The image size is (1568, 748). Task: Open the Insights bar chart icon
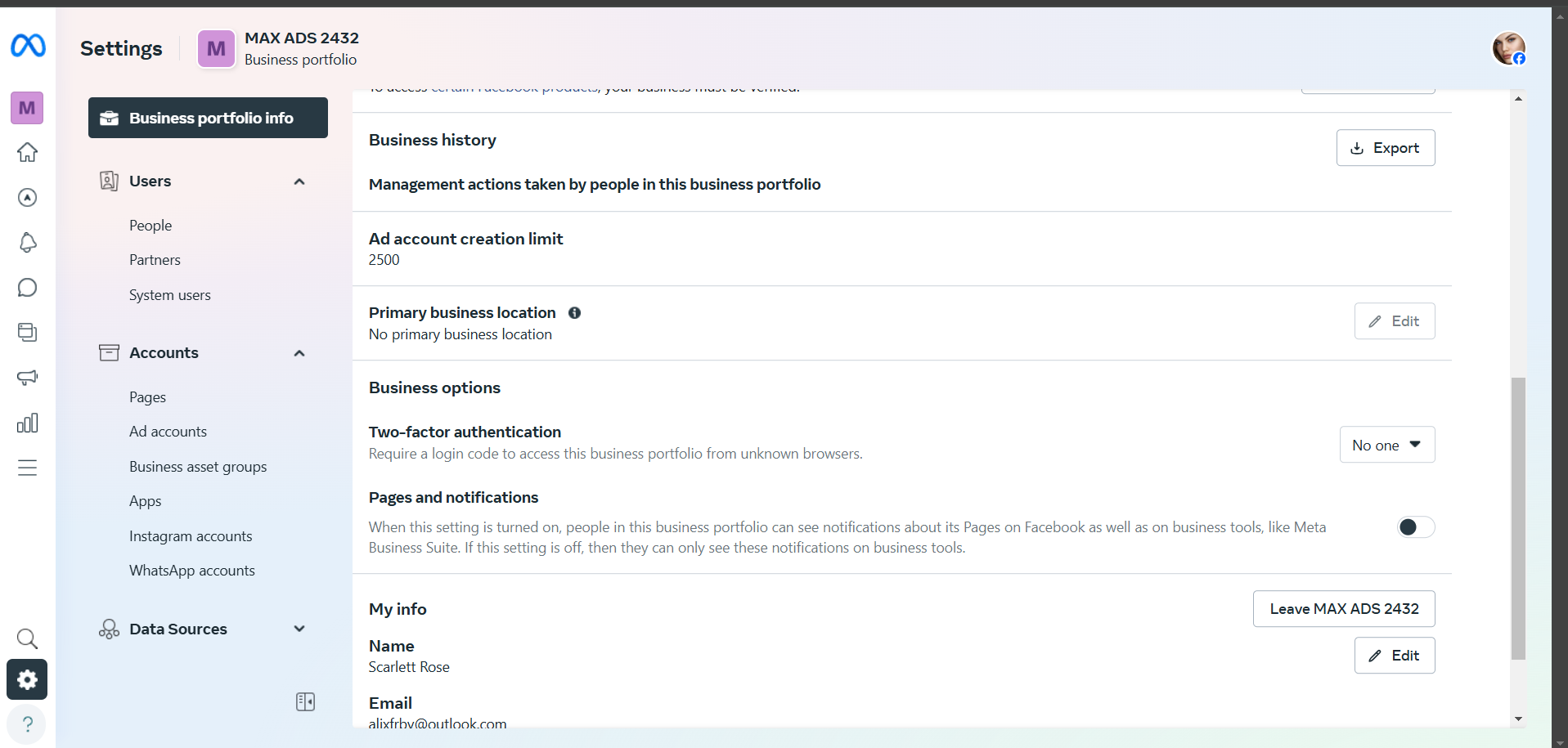tap(27, 423)
